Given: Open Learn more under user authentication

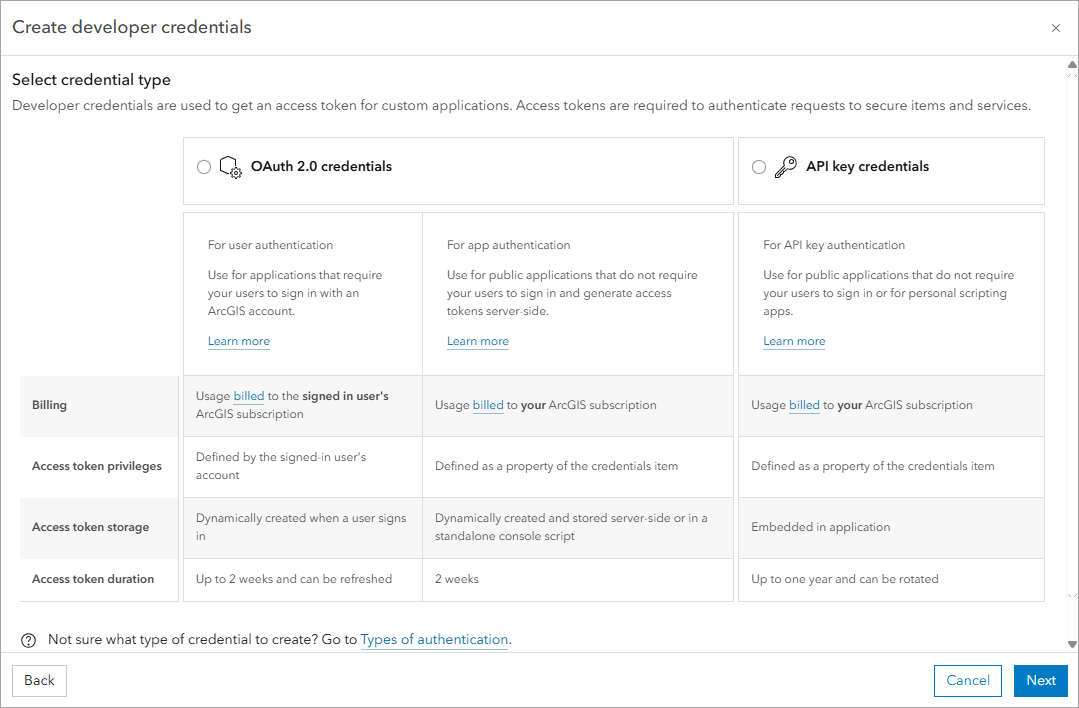Looking at the screenshot, I should [x=238, y=341].
